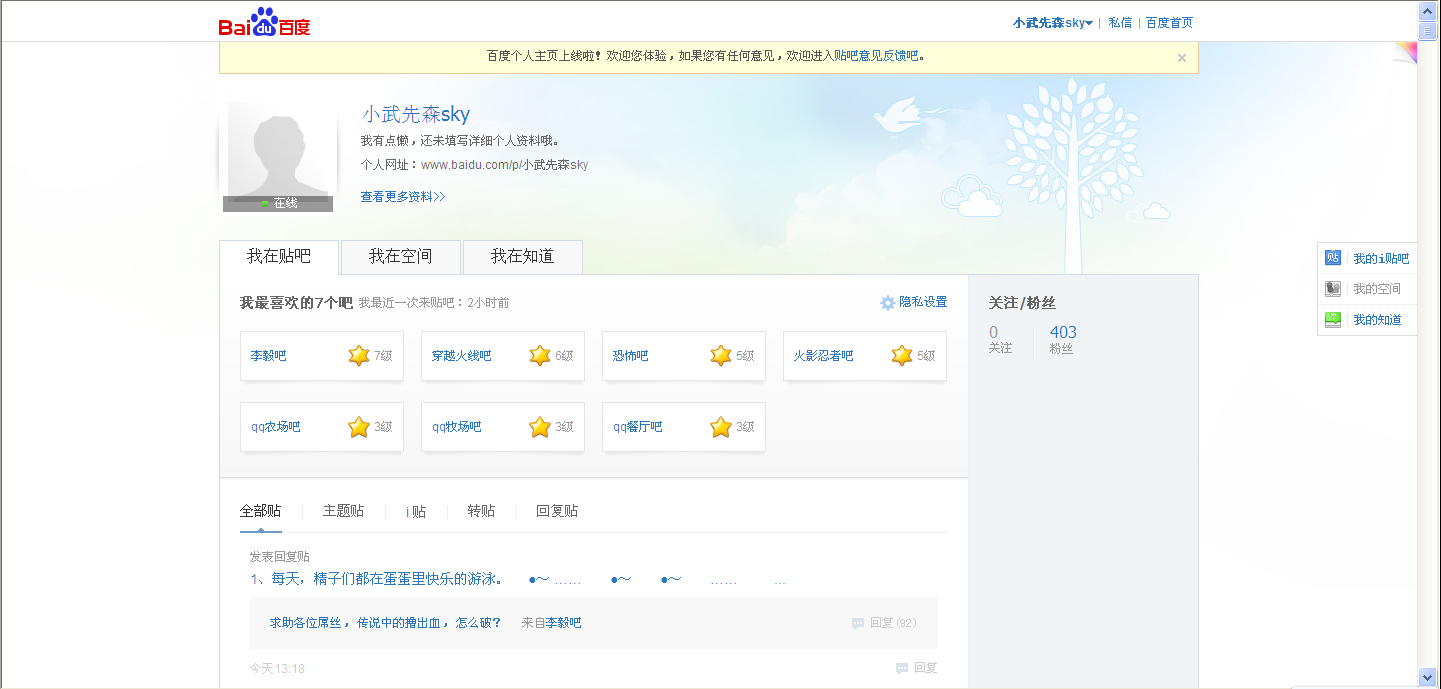Switch to the 我在空间 tab

coord(400,256)
